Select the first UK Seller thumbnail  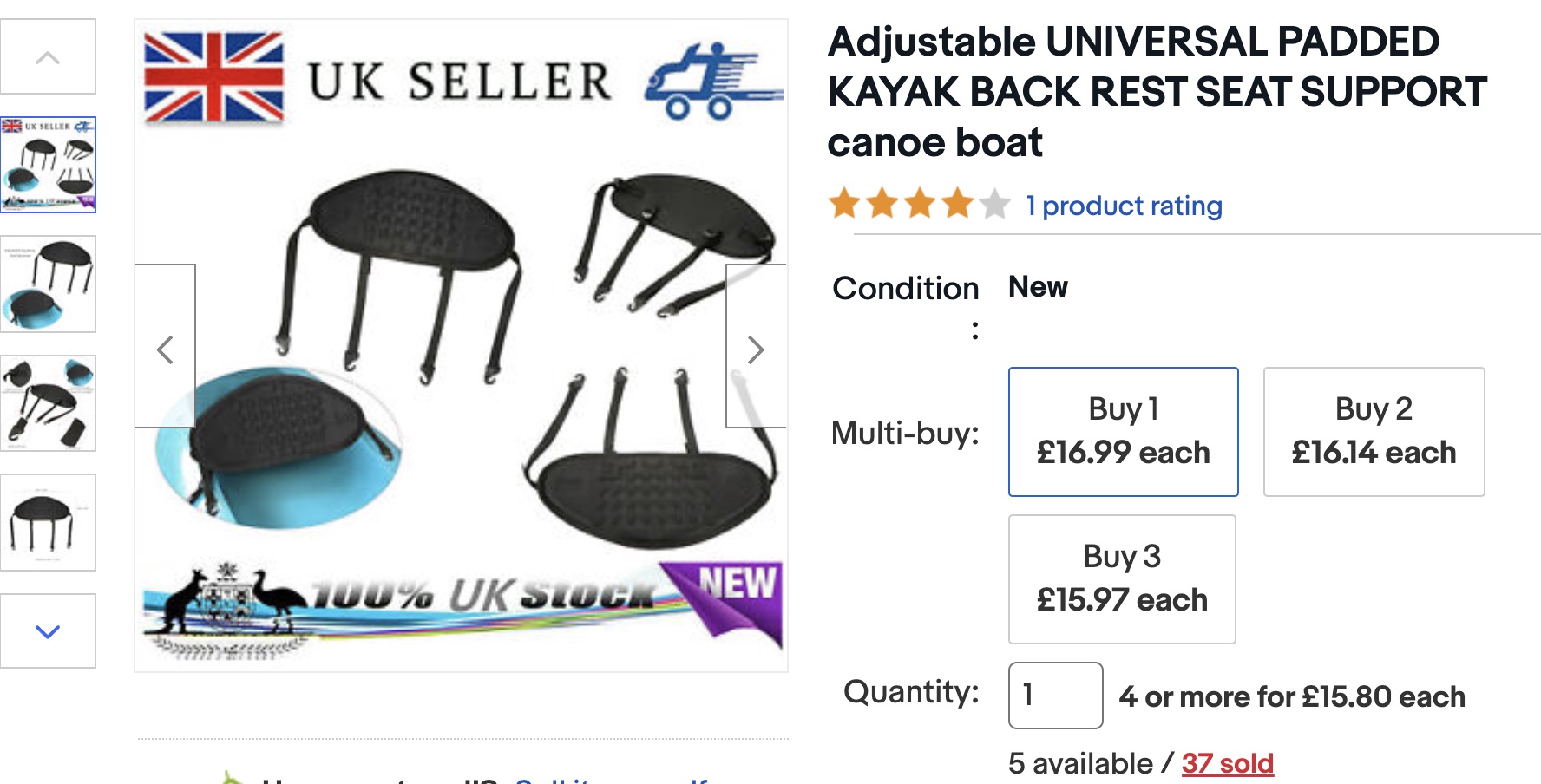[x=49, y=165]
